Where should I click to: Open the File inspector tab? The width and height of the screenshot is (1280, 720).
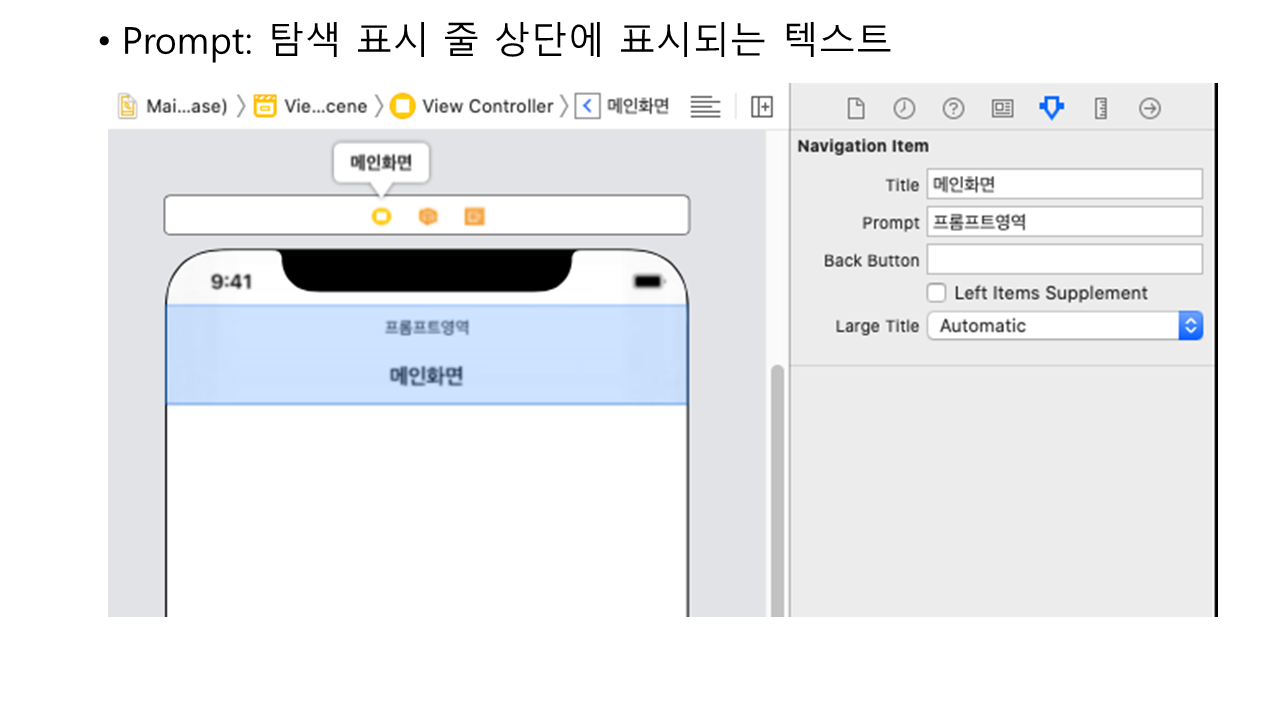[x=855, y=108]
